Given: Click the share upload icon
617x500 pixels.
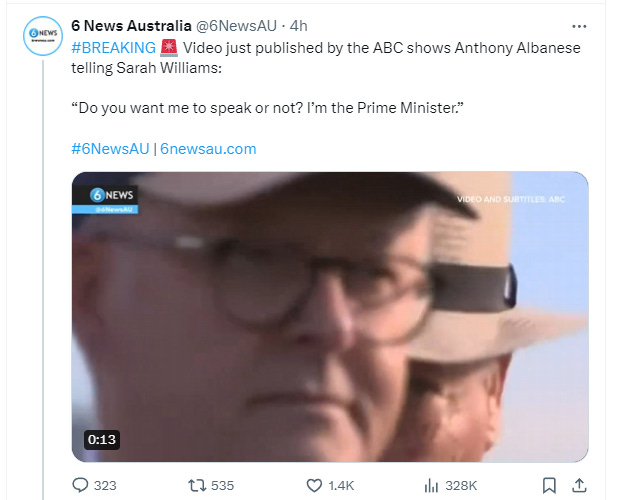Looking at the screenshot, I should pos(579,485).
